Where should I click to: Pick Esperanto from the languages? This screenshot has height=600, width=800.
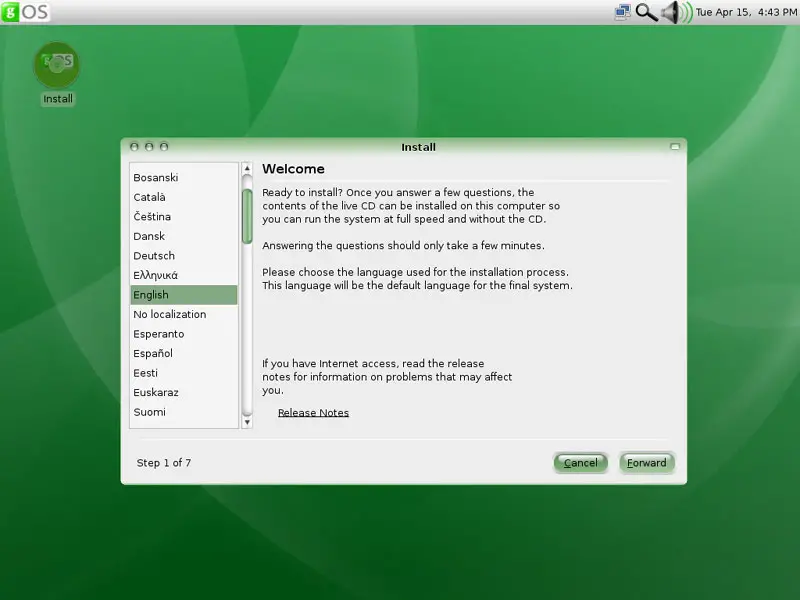(x=159, y=334)
